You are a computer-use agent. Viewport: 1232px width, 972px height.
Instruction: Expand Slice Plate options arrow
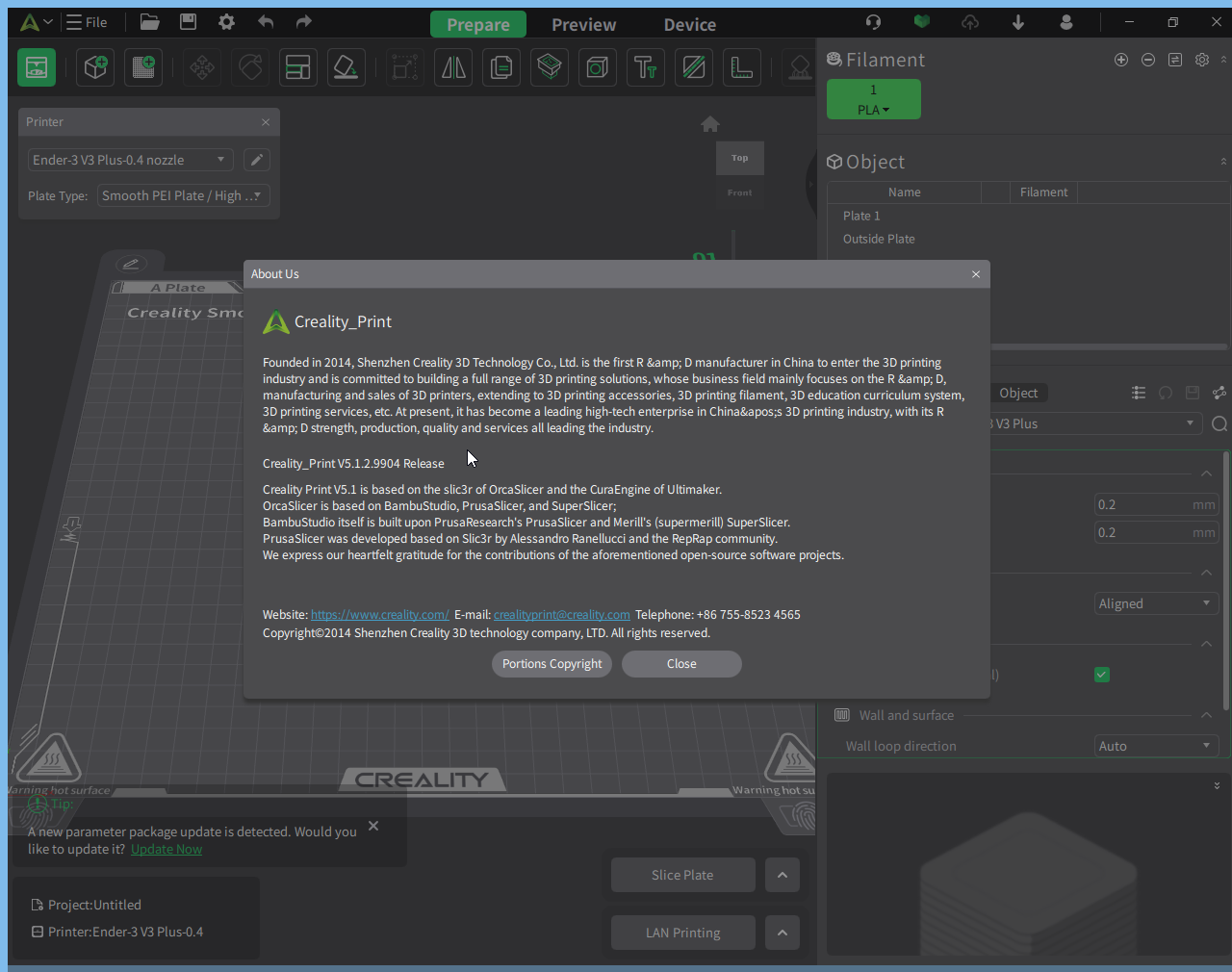click(x=783, y=875)
